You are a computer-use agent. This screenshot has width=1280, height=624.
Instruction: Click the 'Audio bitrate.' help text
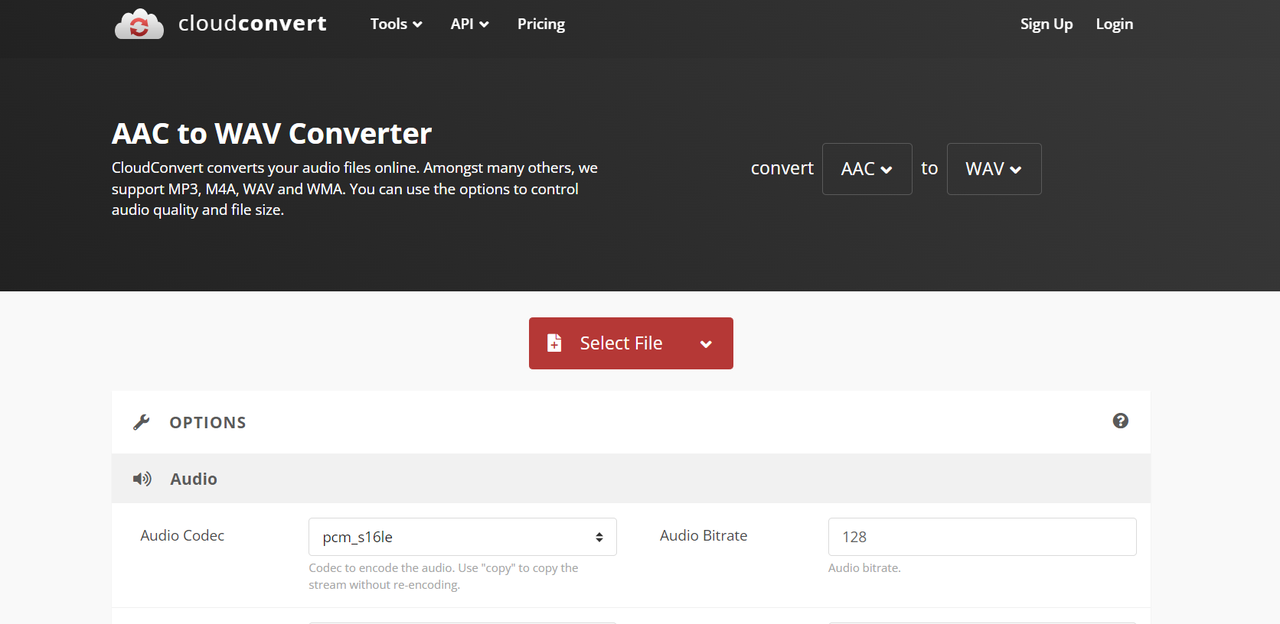pyautogui.click(x=864, y=568)
